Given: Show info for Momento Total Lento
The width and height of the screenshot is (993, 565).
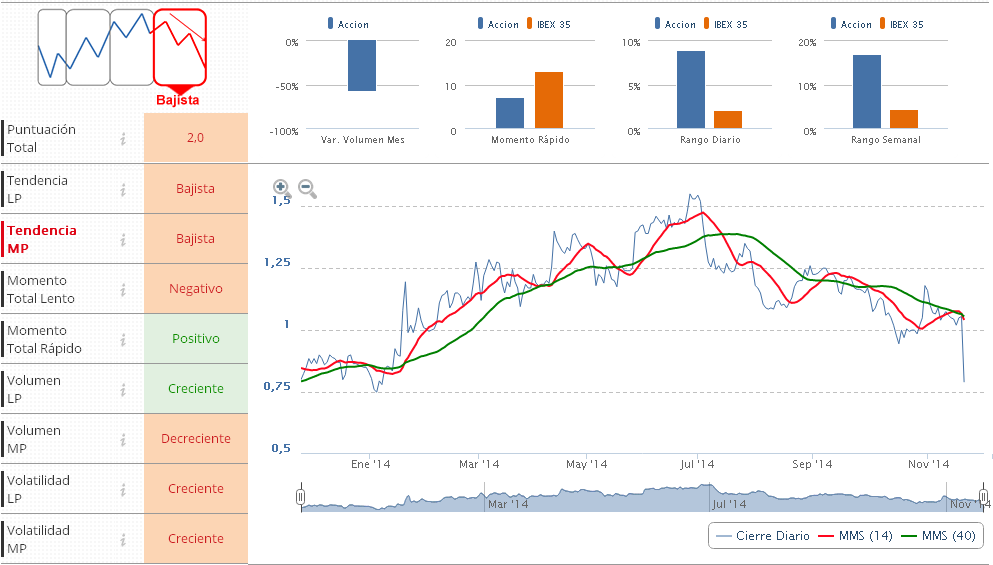Looking at the screenshot, I should point(122,289).
